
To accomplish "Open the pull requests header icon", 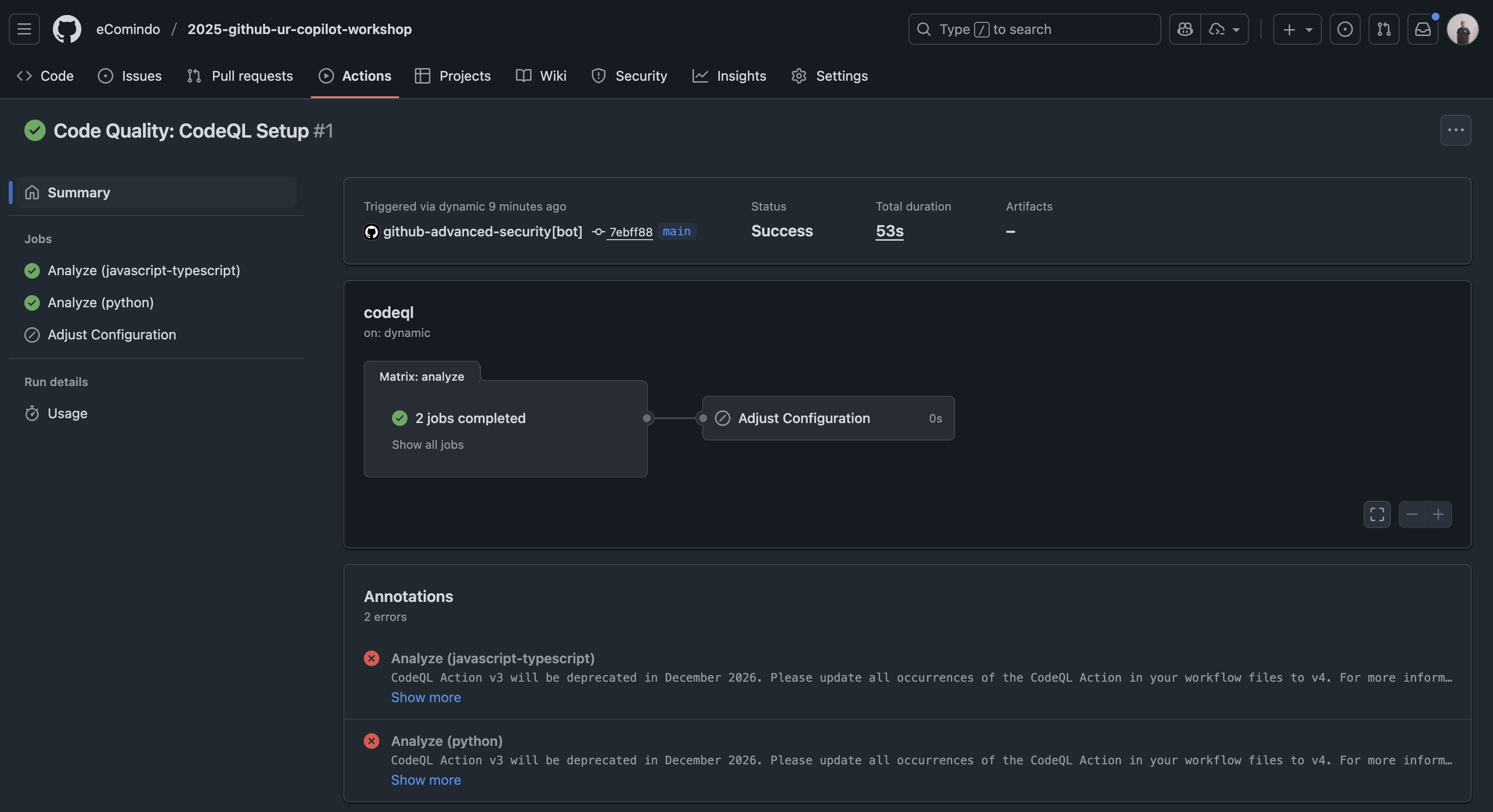I will point(1384,29).
